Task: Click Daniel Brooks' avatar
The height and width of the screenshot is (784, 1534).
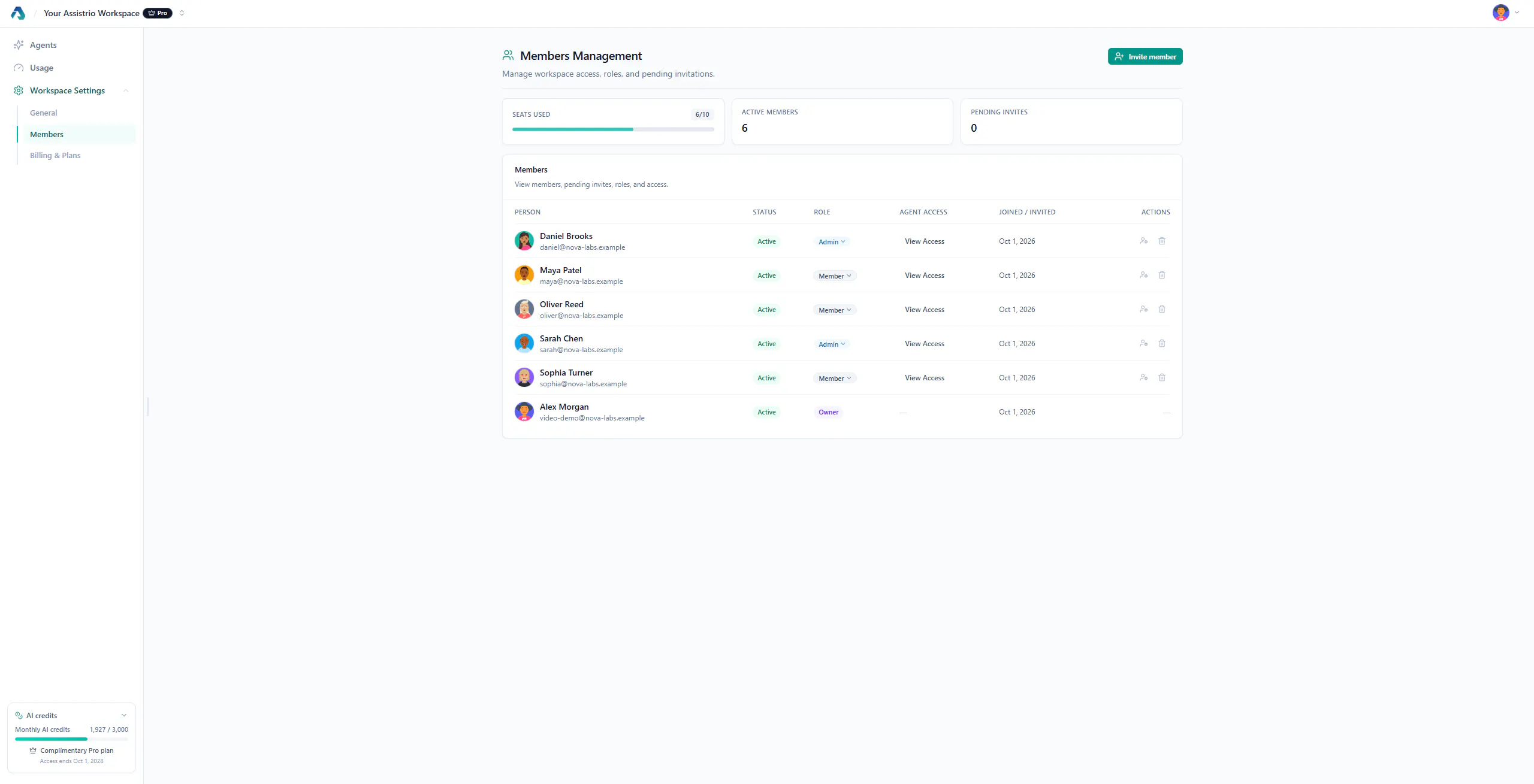Action: click(x=524, y=241)
